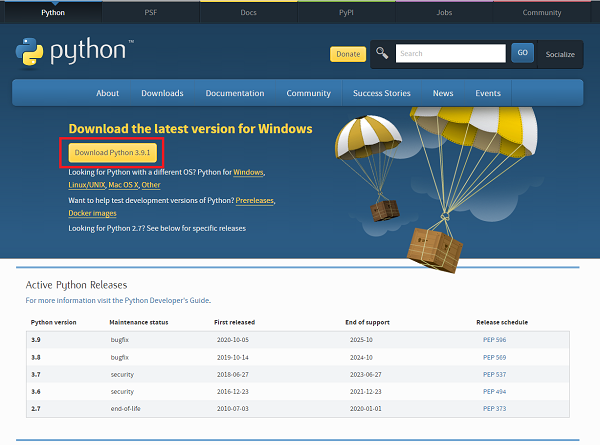The height and width of the screenshot is (445, 600).
Task: Click the GO search button
Action: 522,53
